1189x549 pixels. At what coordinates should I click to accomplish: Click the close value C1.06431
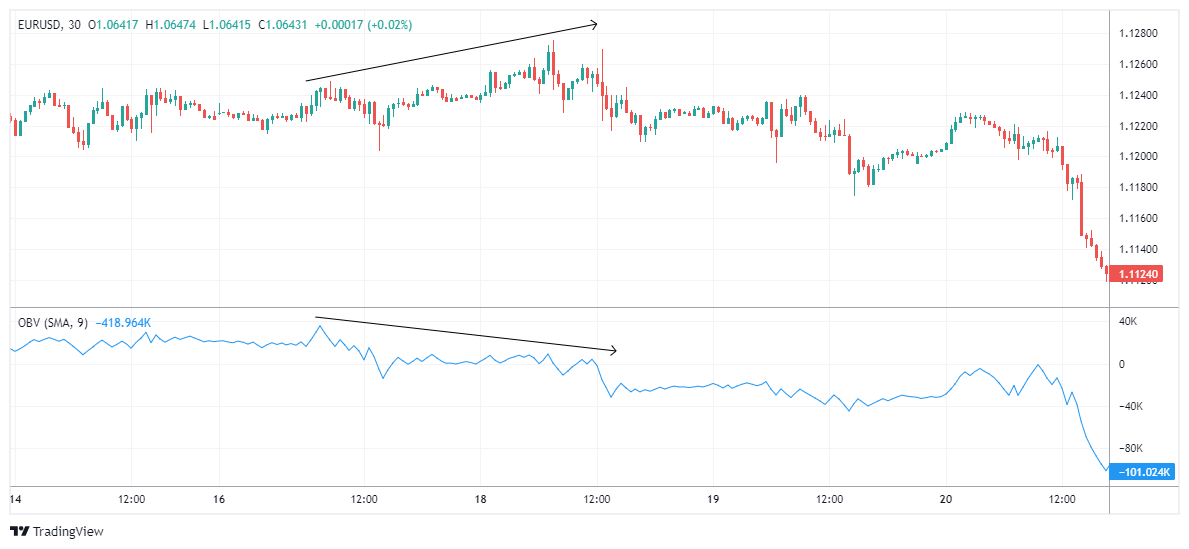coord(282,24)
